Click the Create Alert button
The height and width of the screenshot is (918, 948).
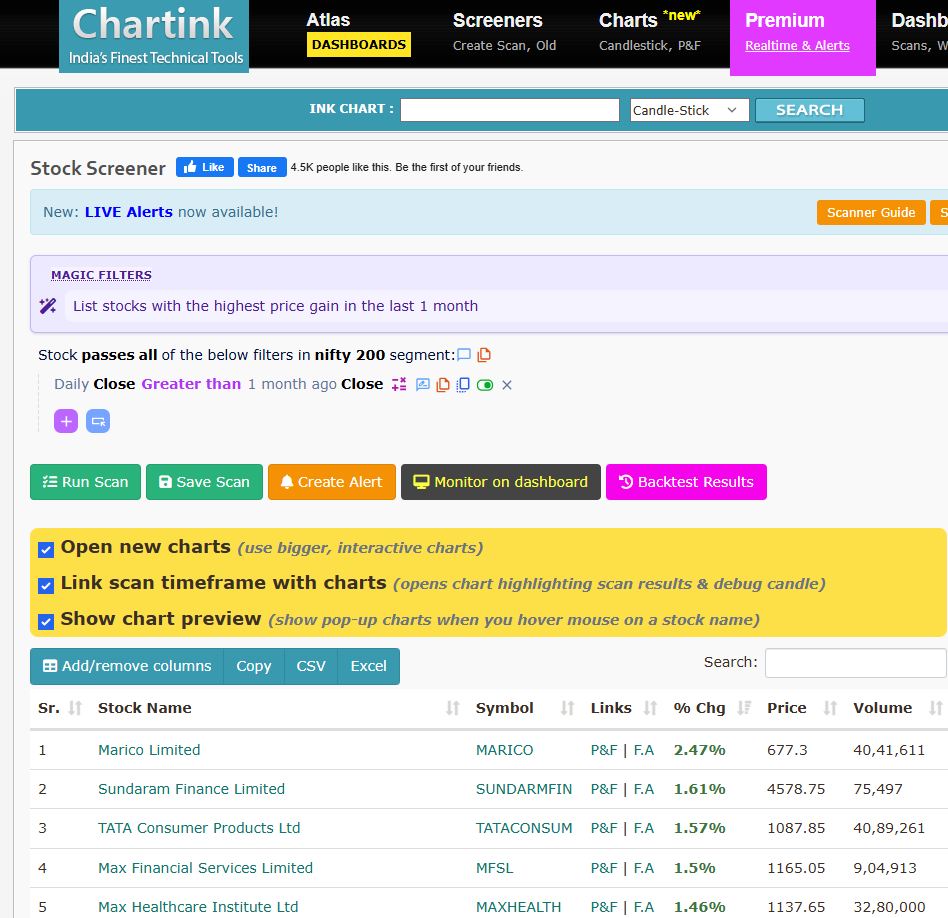pos(332,482)
